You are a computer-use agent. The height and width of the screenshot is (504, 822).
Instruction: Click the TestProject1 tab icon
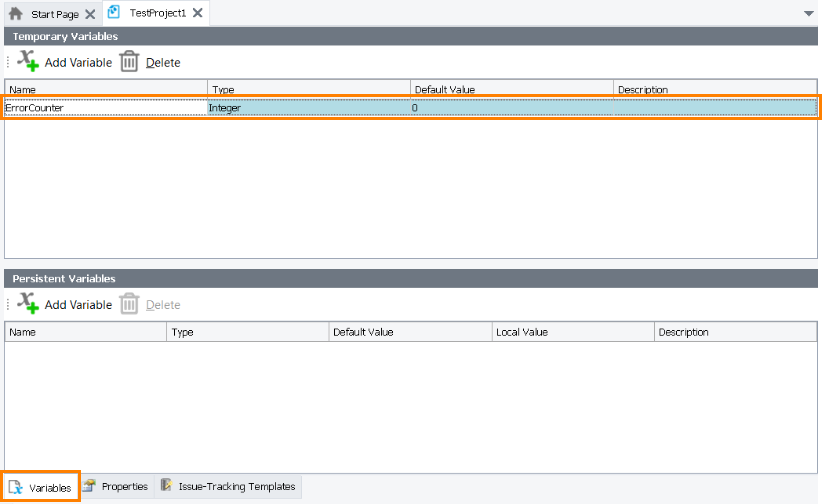click(114, 13)
